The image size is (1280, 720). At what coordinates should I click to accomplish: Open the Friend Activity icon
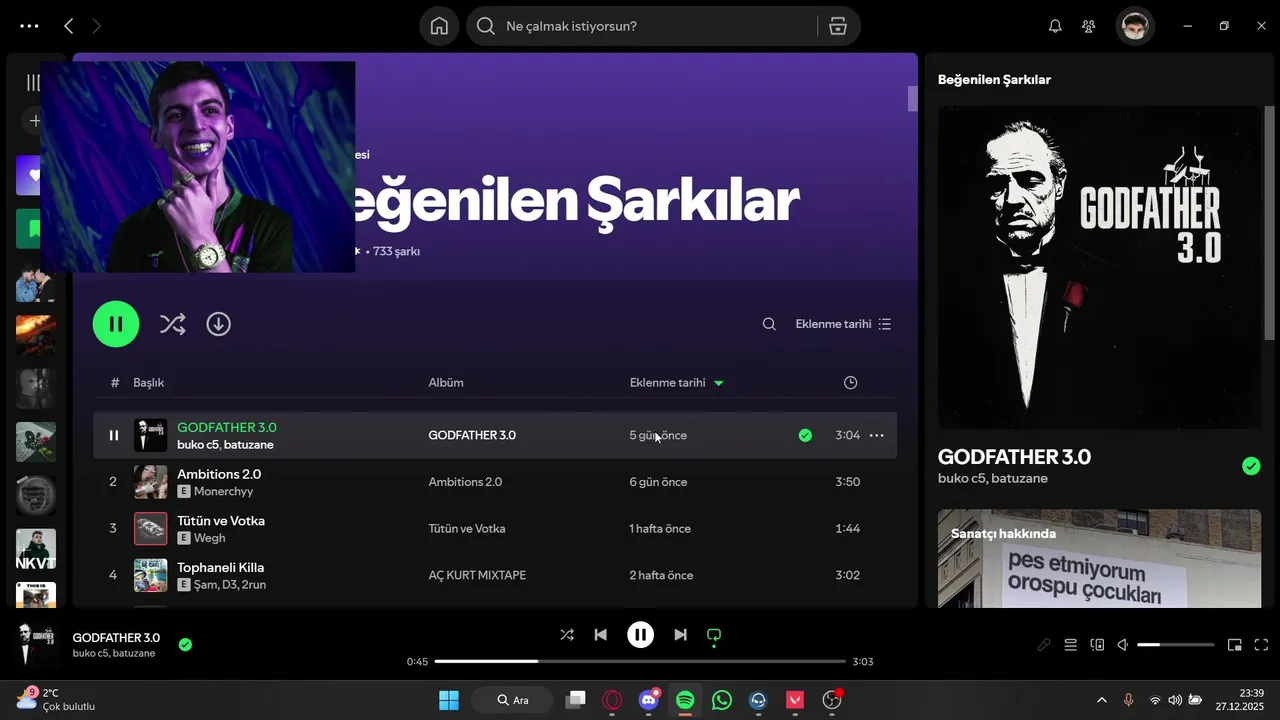coord(1089,26)
